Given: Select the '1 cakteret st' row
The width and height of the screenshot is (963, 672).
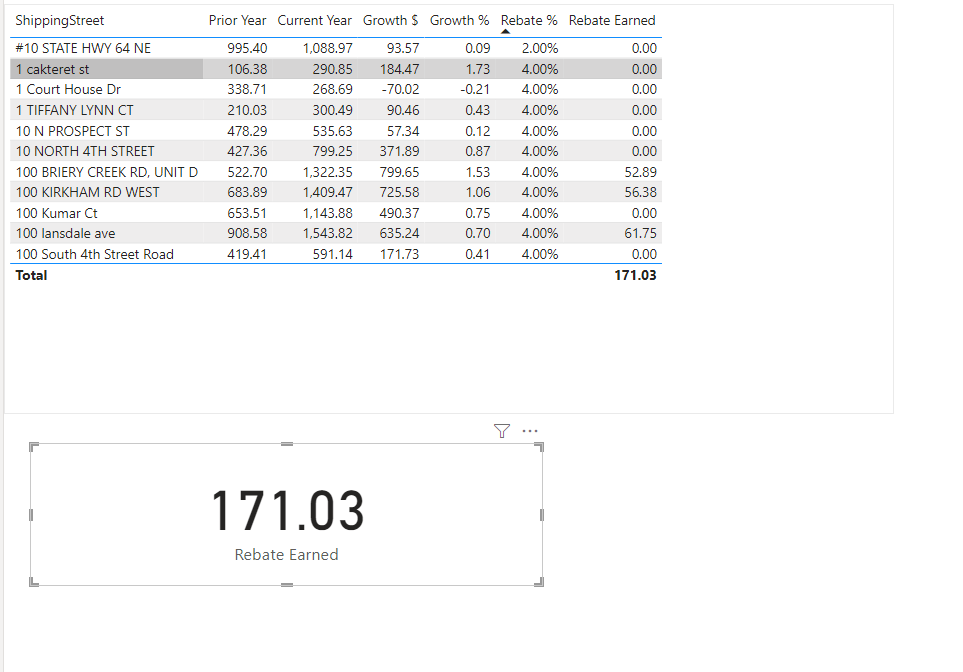Looking at the screenshot, I should [336, 69].
